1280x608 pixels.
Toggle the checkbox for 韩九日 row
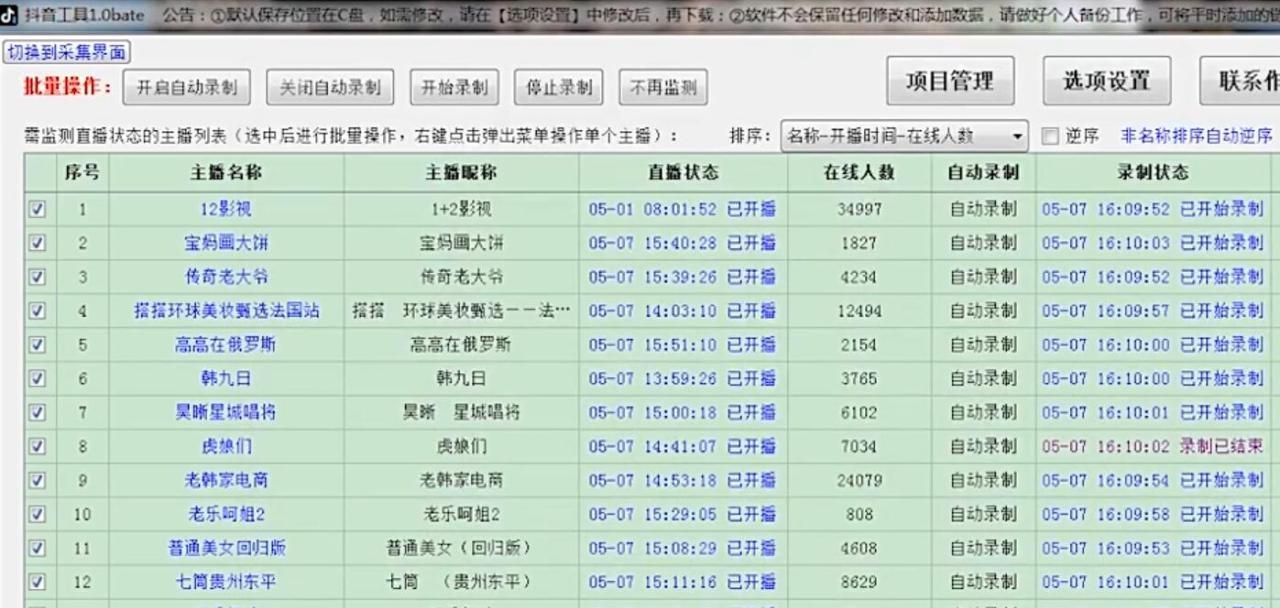tap(37, 379)
